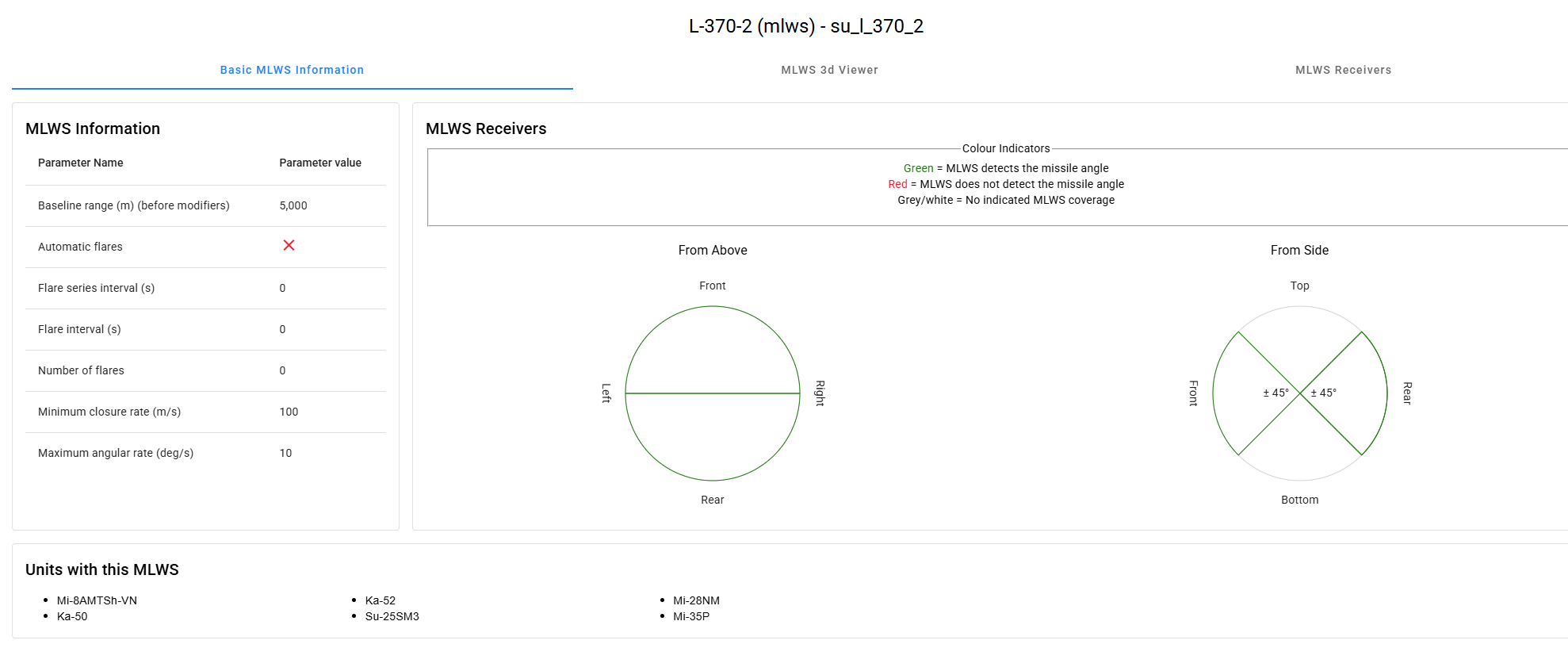This screenshot has width=1568, height=671.
Task: Click the Parameter value column header
Action: tap(320, 163)
